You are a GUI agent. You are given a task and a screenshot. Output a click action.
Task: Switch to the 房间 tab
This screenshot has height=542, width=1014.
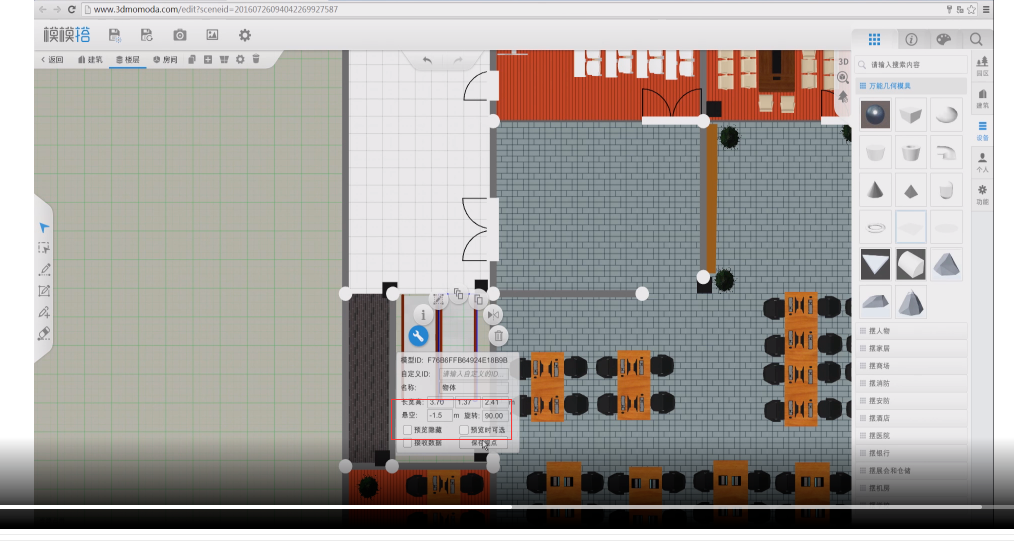click(x=165, y=60)
